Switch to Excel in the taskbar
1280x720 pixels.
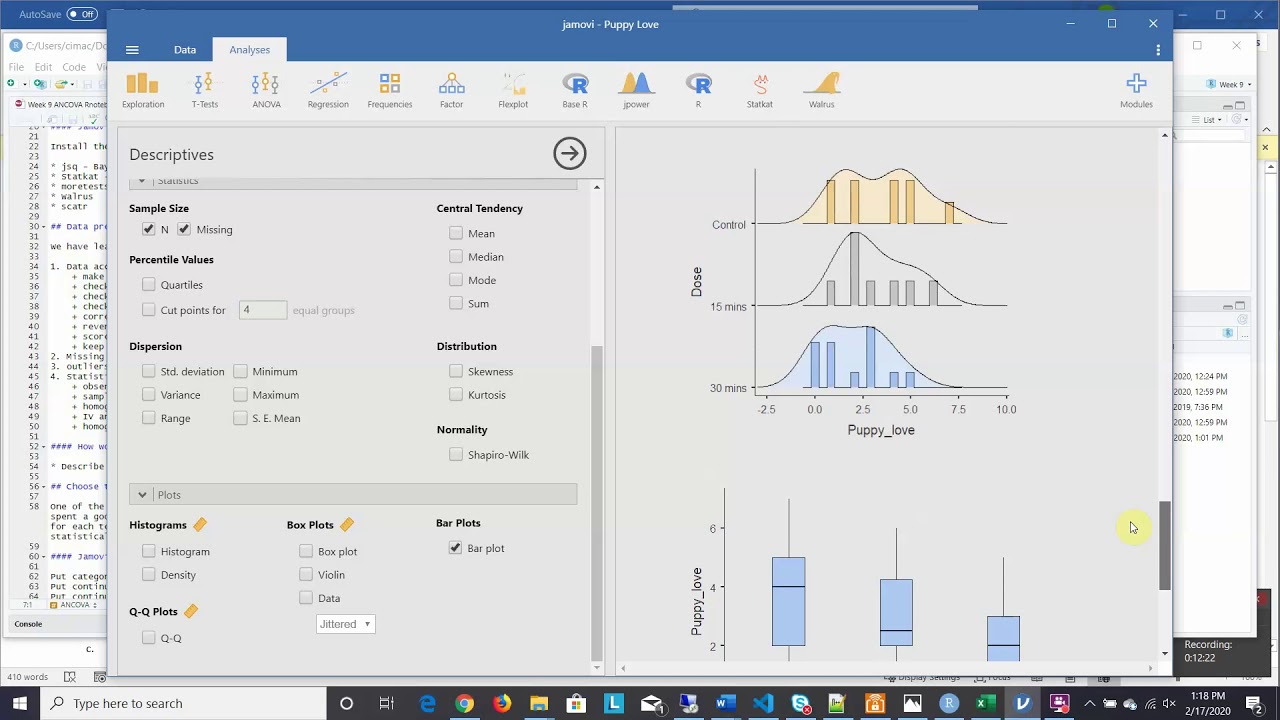pos(986,703)
